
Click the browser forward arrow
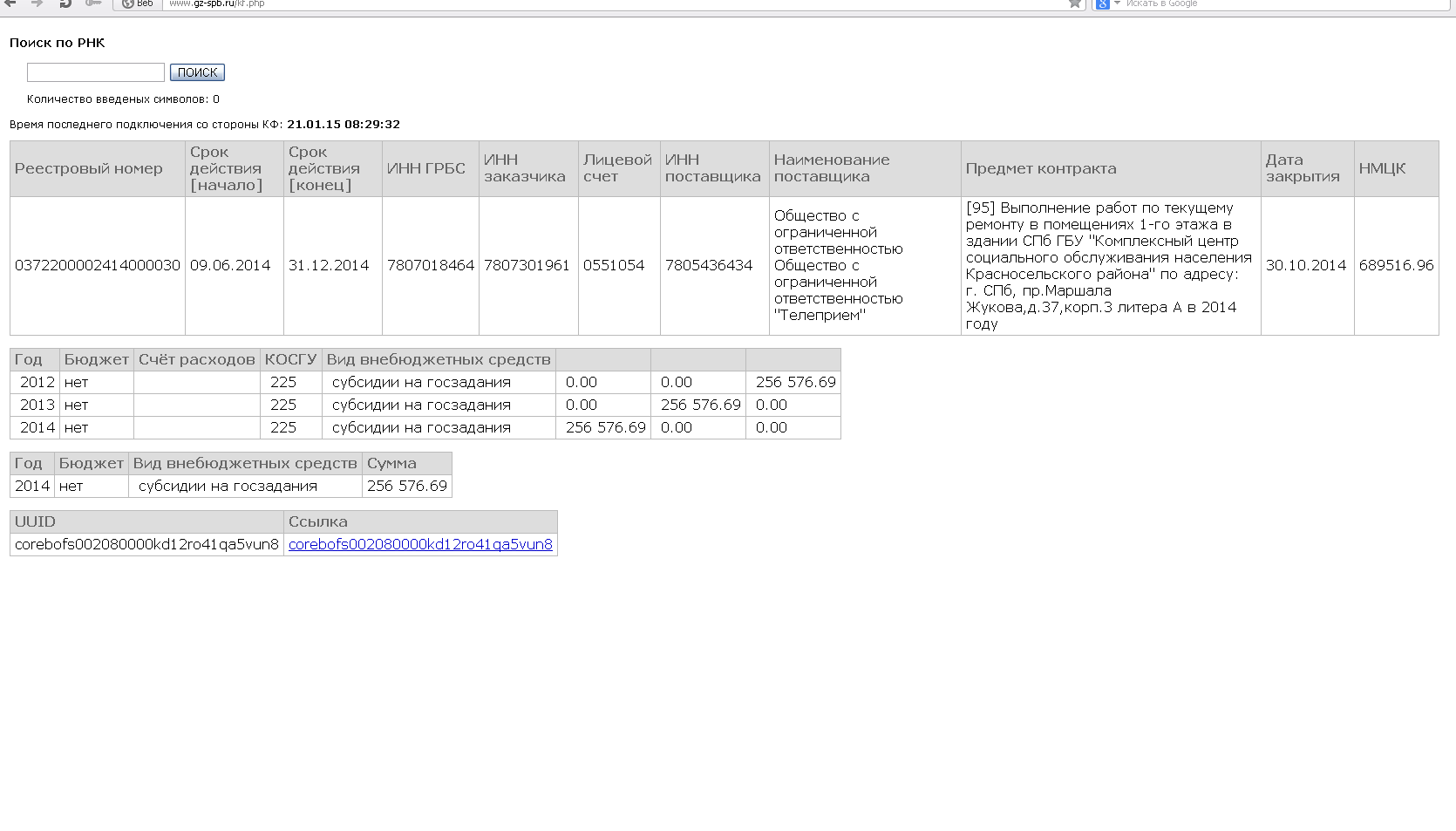37,3
